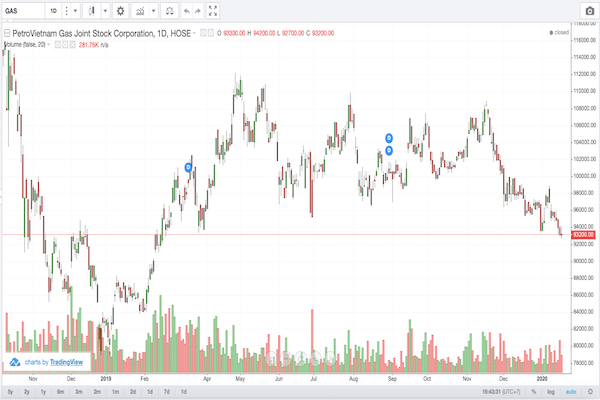Open Volume indicator format settings icon
600x400 pixels.
[x=65, y=45]
